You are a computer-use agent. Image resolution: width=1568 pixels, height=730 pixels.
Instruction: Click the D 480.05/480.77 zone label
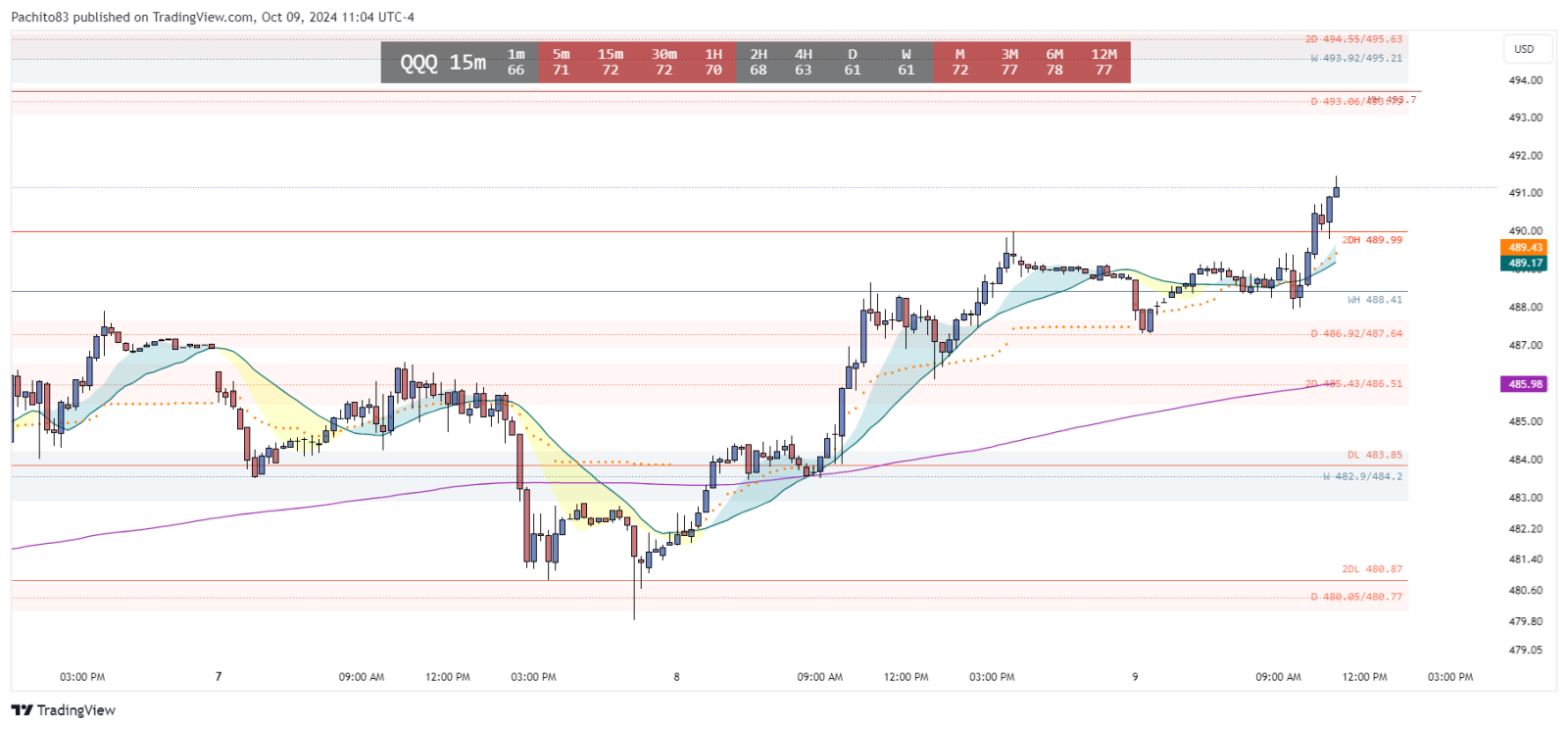point(1356,597)
